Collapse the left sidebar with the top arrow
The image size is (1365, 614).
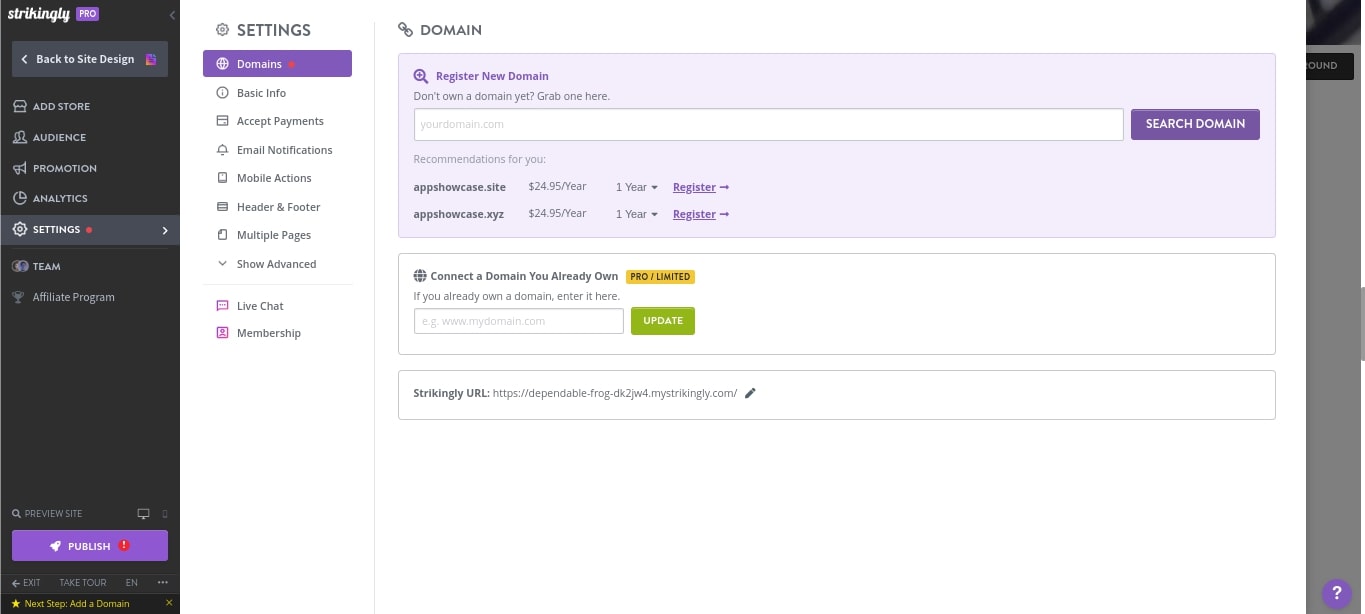(172, 16)
